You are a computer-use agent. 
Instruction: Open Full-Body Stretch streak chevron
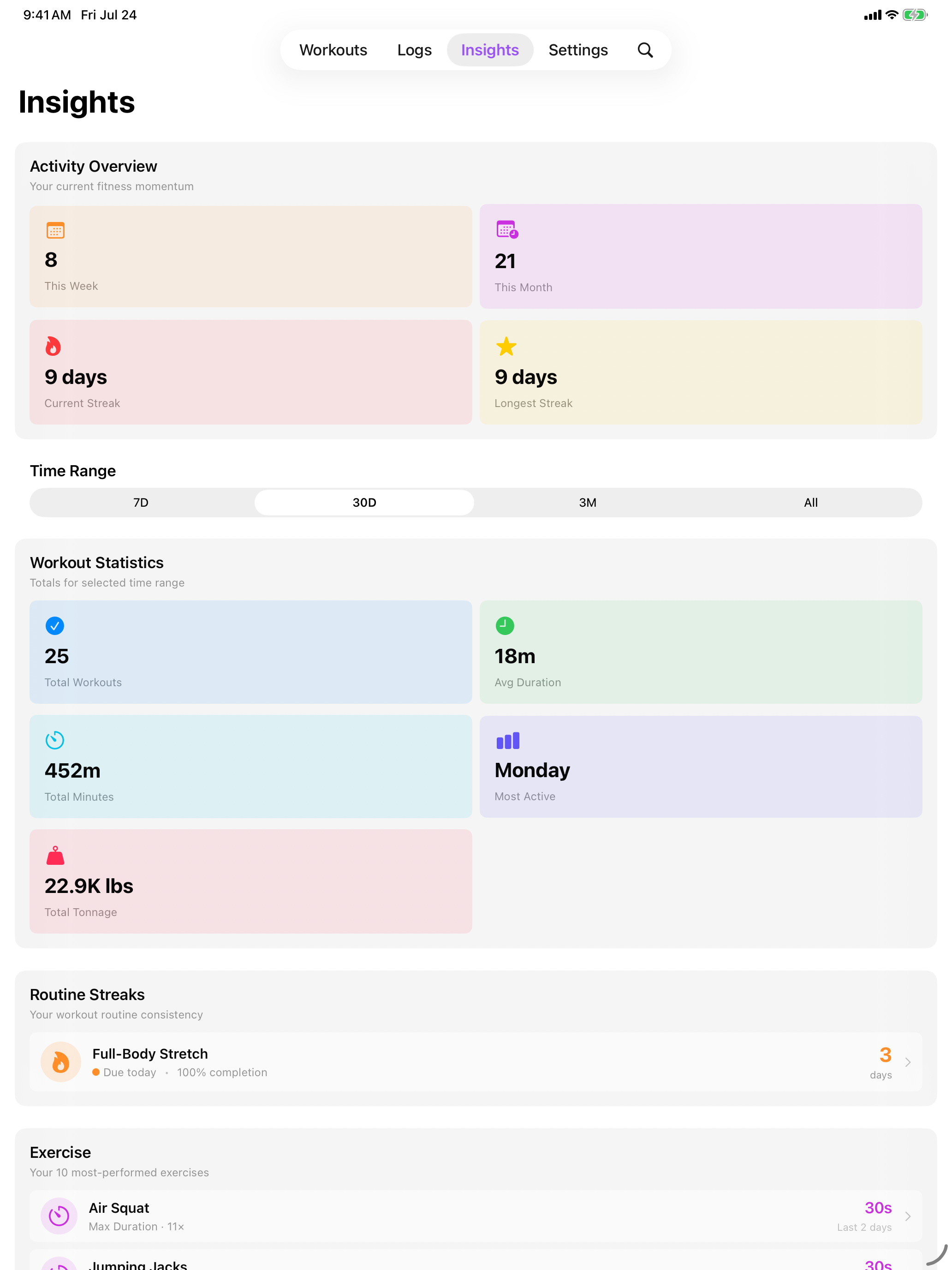(x=907, y=1062)
